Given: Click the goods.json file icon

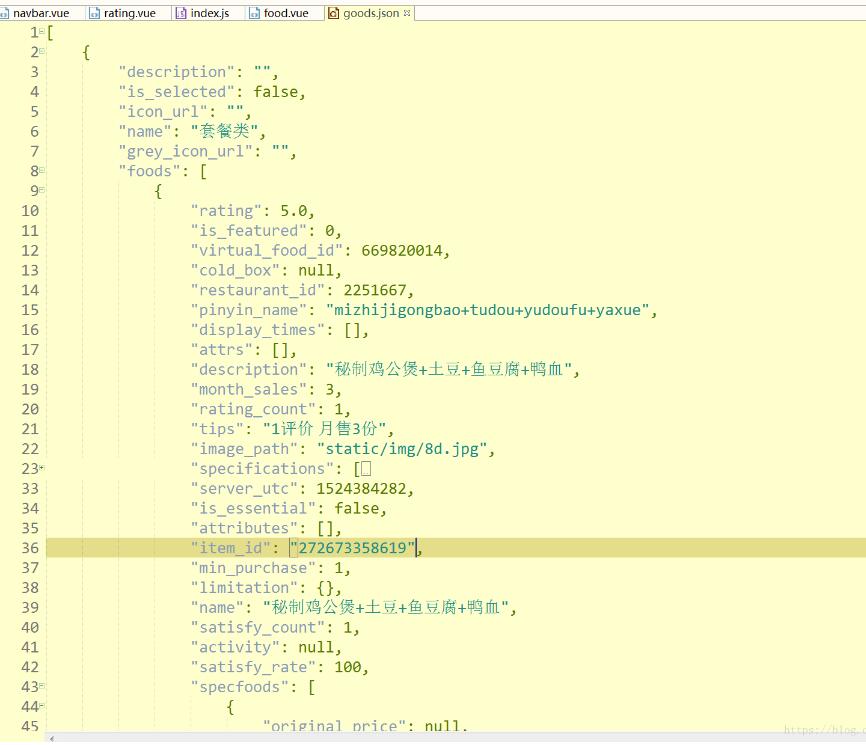Looking at the screenshot, I should coord(334,13).
